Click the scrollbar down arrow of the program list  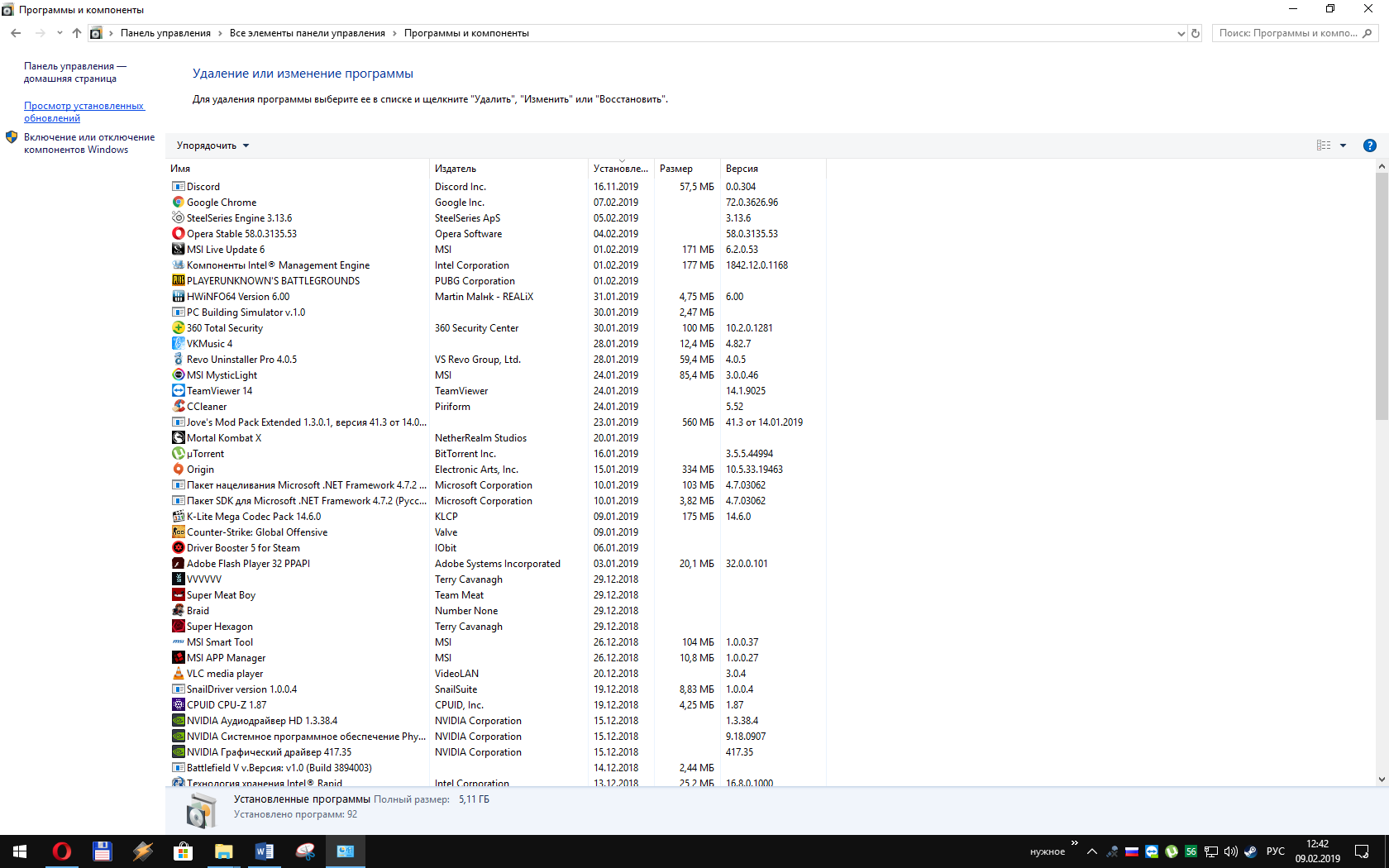coord(1382,780)
